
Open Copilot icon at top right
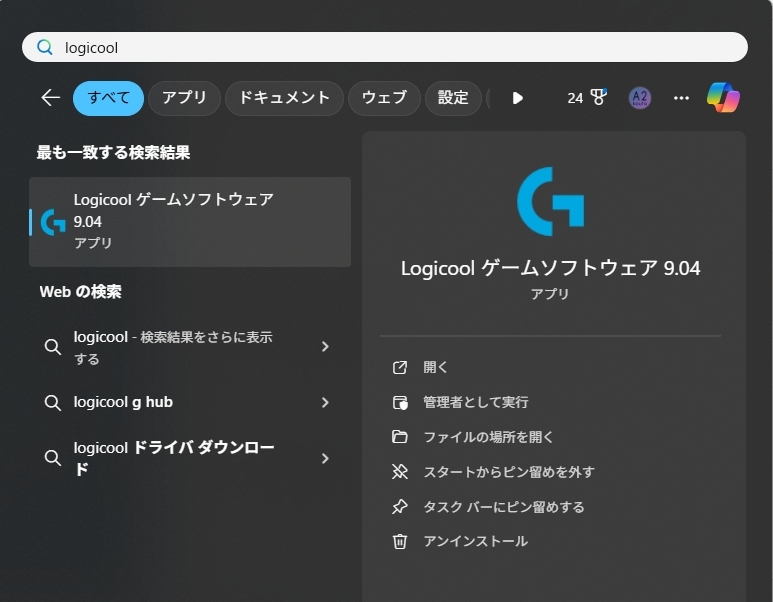tap(723, 97)
